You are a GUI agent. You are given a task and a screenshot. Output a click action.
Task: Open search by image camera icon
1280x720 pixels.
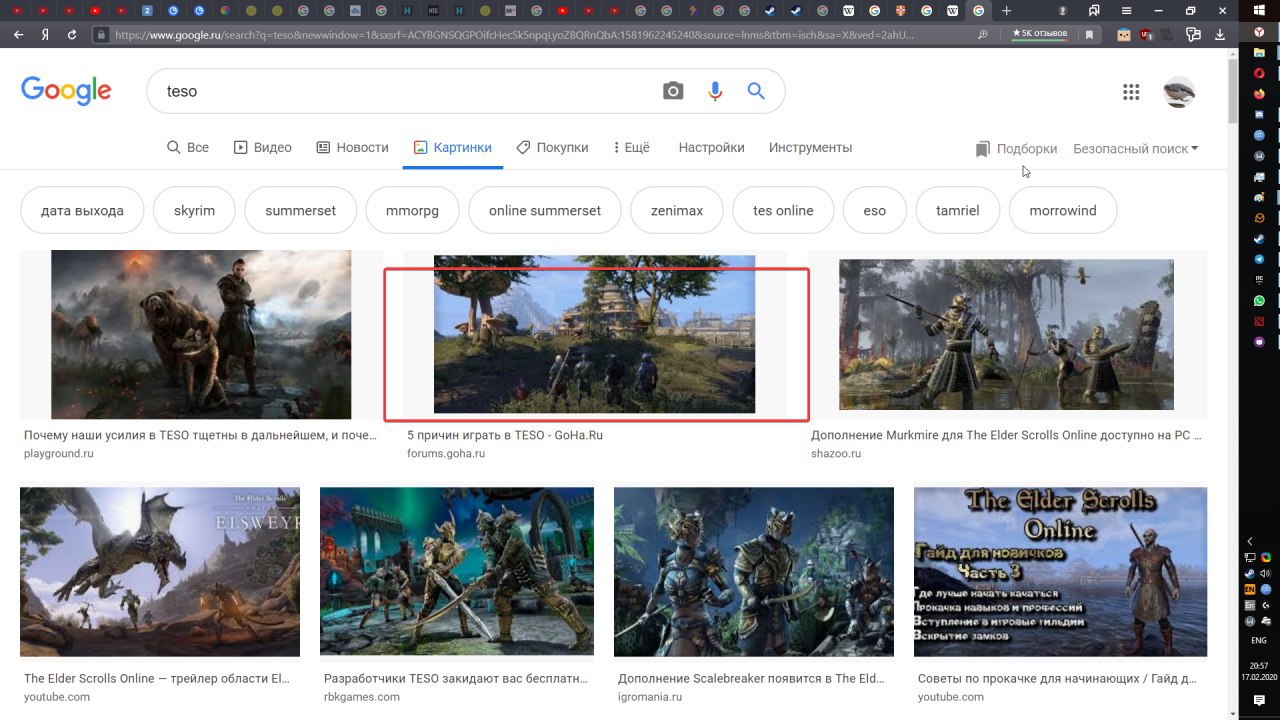pos(673,91)
